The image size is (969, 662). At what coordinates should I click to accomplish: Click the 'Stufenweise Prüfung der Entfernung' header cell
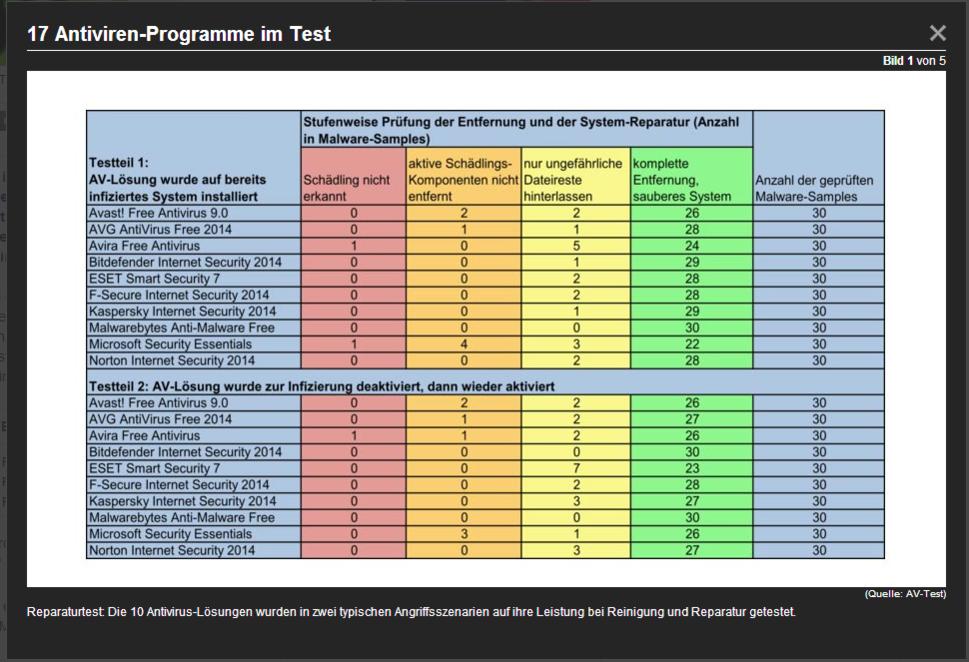coord(527,130)
